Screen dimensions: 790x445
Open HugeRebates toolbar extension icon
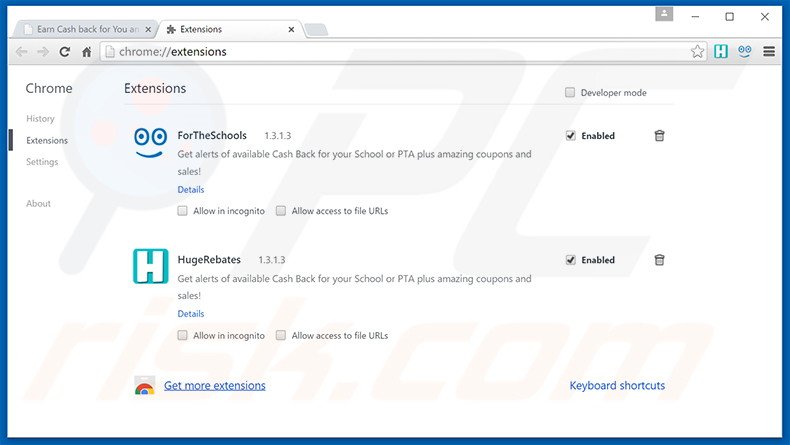pyautogui.click(x=721, y=51)
